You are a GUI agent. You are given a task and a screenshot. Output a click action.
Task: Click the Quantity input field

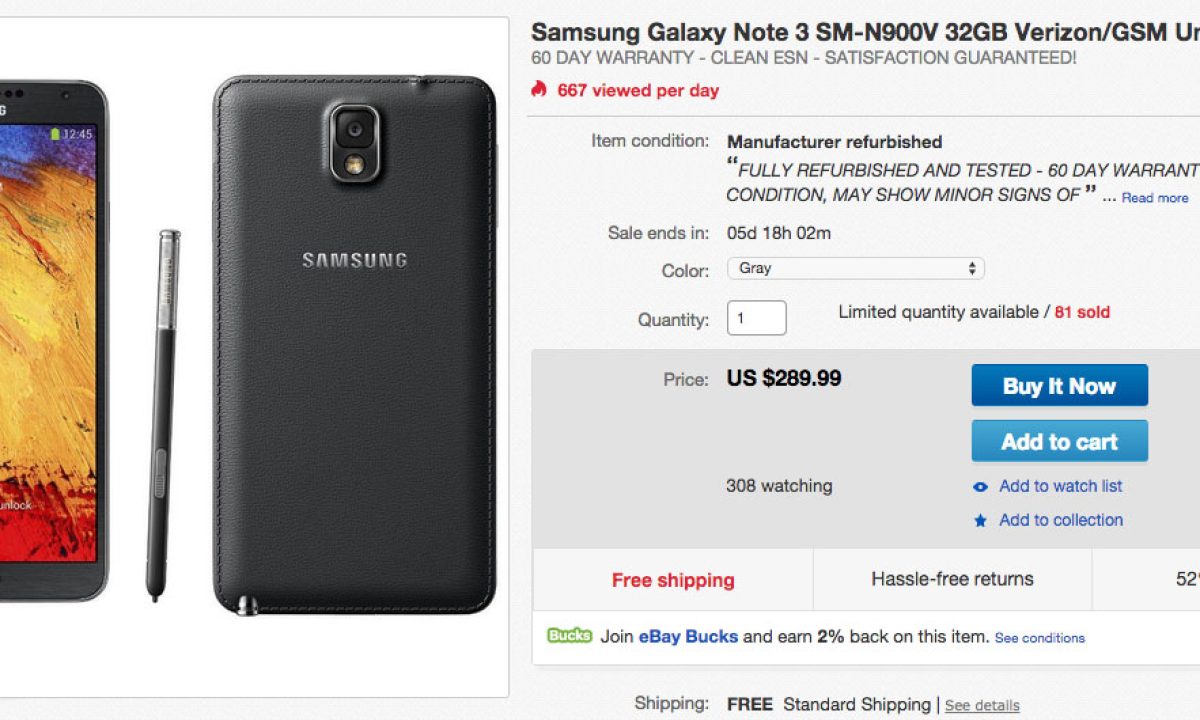(x=756, y=318)
